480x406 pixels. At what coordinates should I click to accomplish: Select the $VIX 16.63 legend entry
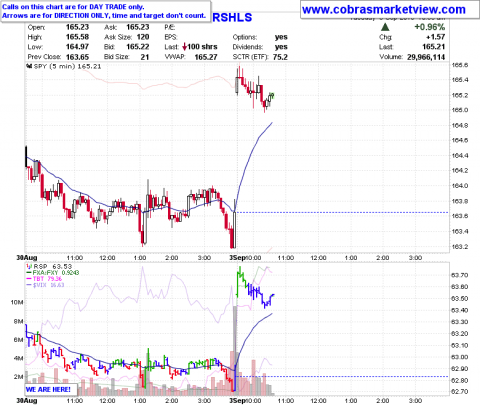46,285
